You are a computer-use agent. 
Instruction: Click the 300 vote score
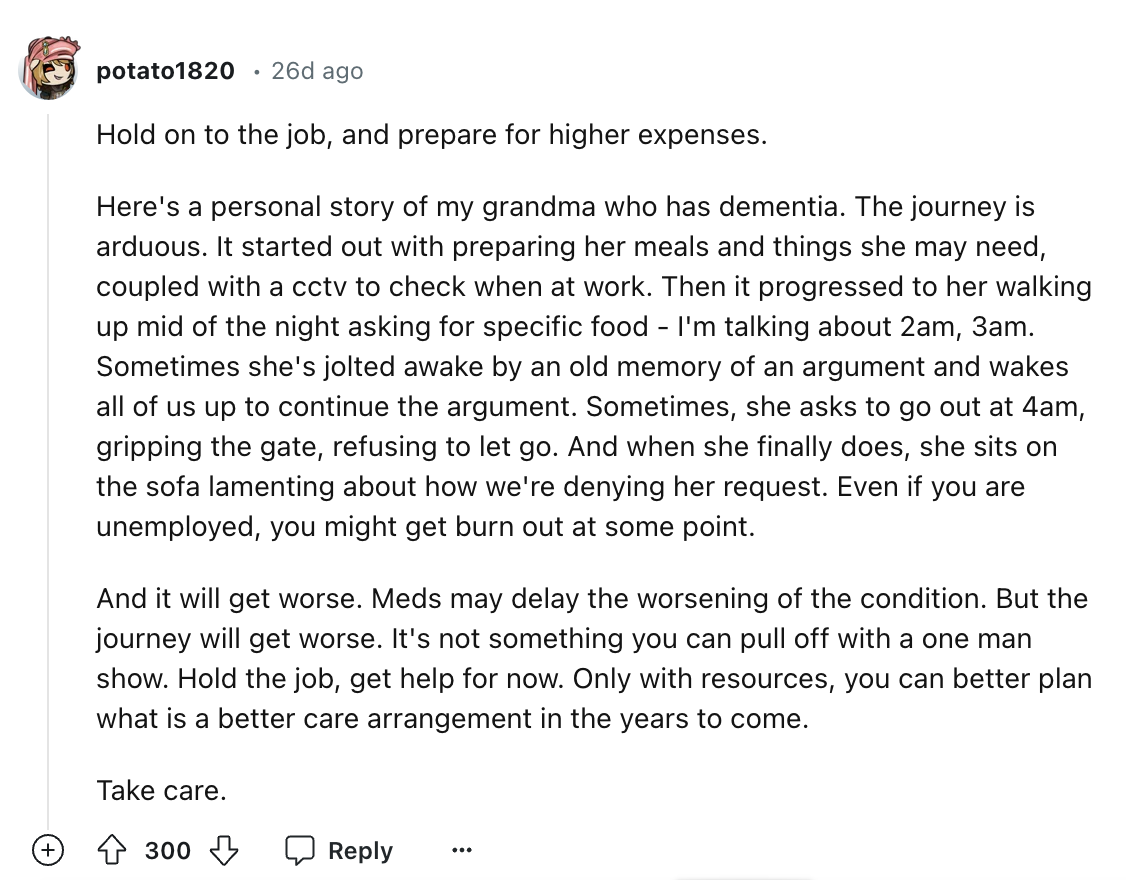click(x=167, y=851)
